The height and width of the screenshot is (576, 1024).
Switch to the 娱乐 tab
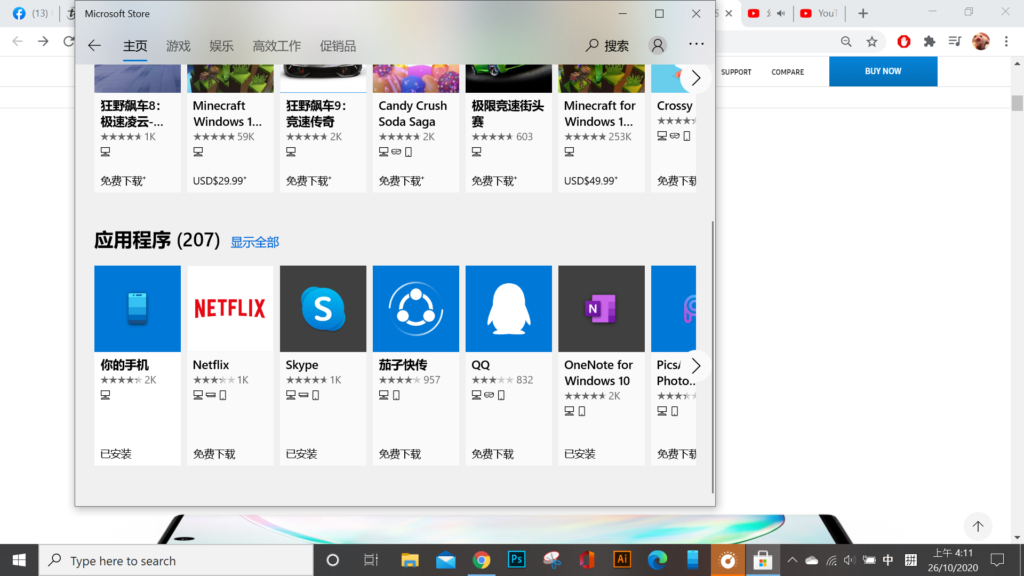pos(221,46)
